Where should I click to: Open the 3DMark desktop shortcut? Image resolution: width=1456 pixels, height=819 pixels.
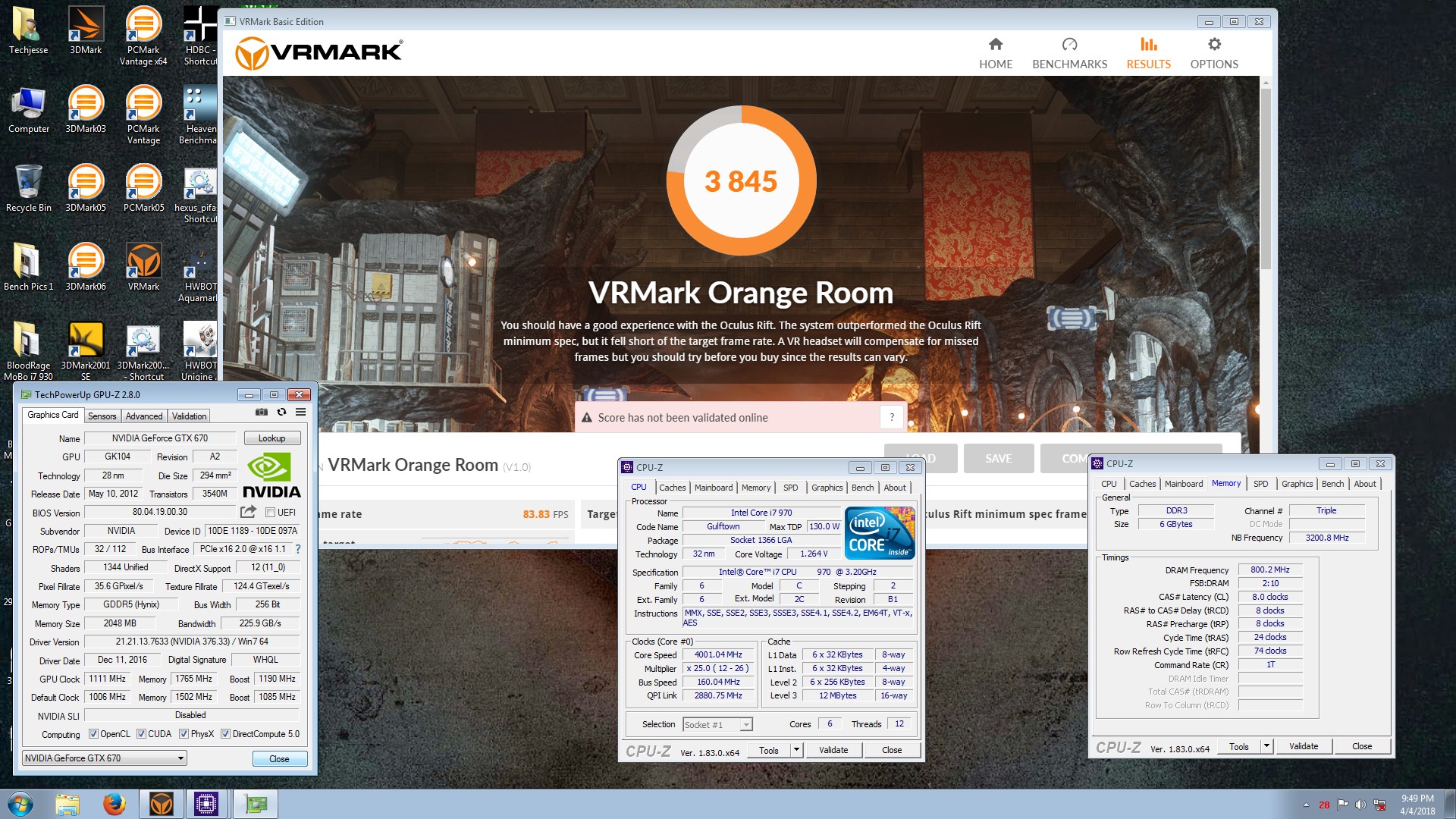pos(86,31)
